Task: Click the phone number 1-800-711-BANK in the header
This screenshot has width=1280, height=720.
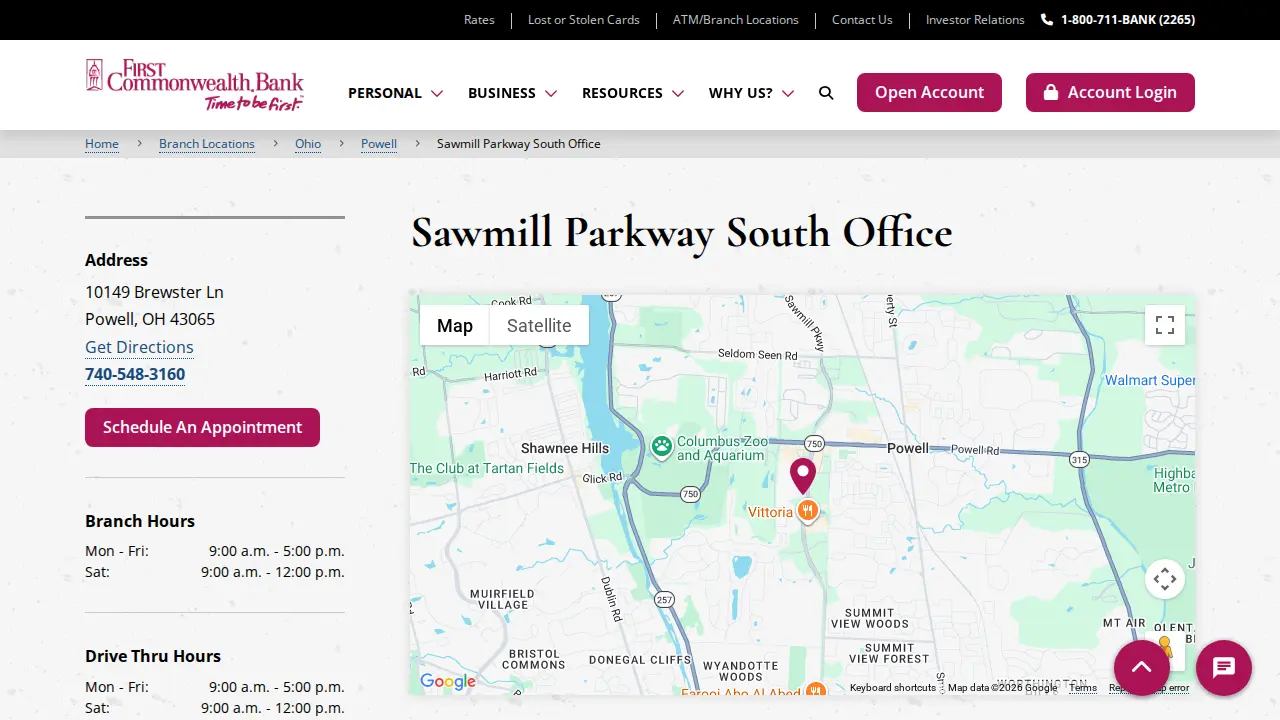Action: (1118, 20)
